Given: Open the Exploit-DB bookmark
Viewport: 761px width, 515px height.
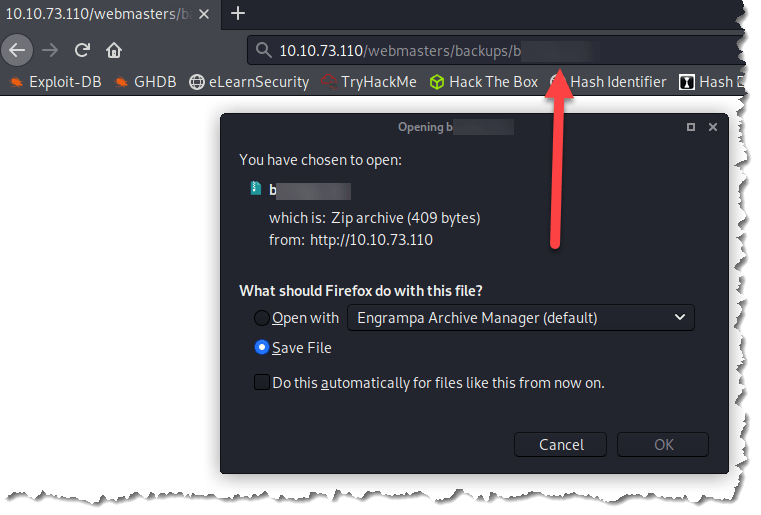Looking at the screenshot, I should point(59,82).
